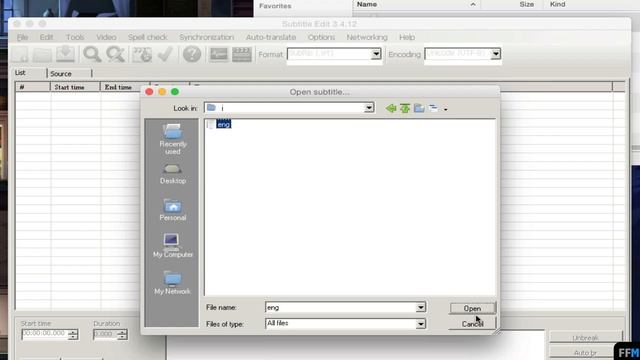The width and height of the screenshot is (640, 360).
Task: Click the New subtitle toolbar icon
Action: click(x=20, y=54)
